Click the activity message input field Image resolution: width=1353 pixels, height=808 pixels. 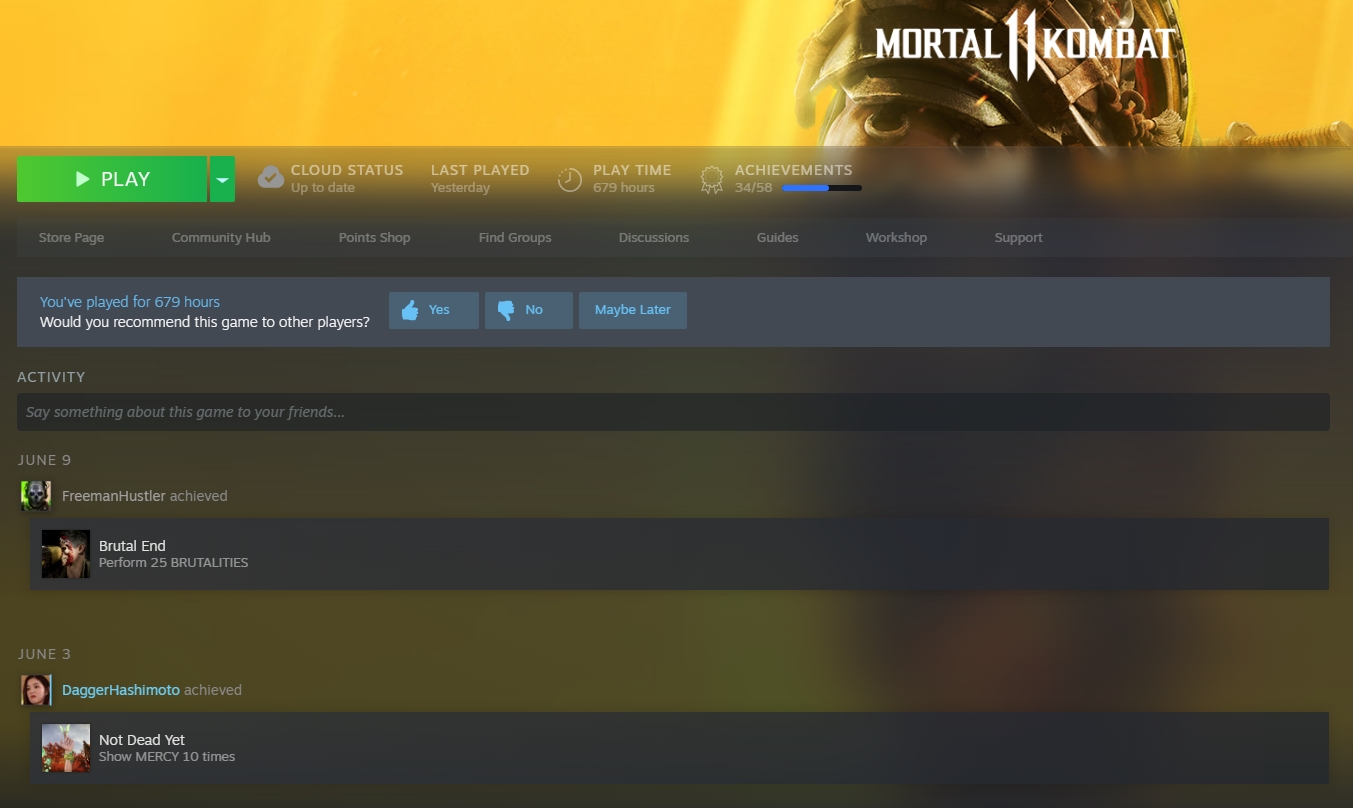[x=673, y=412]
